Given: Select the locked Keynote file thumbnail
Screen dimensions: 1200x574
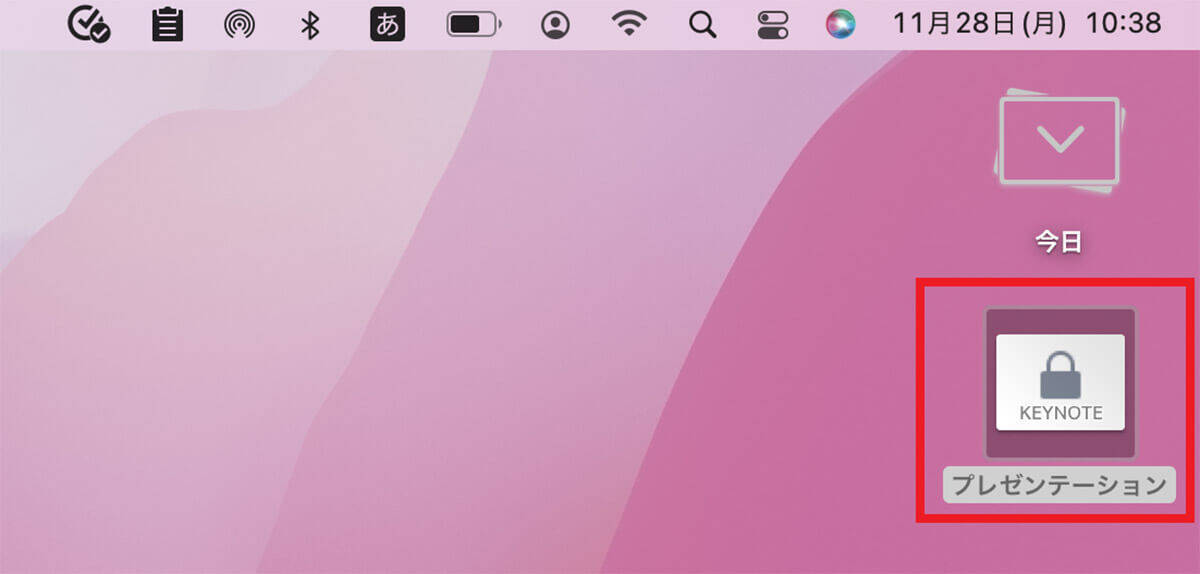Looking at the screenshot, I should click(1060, 383).
